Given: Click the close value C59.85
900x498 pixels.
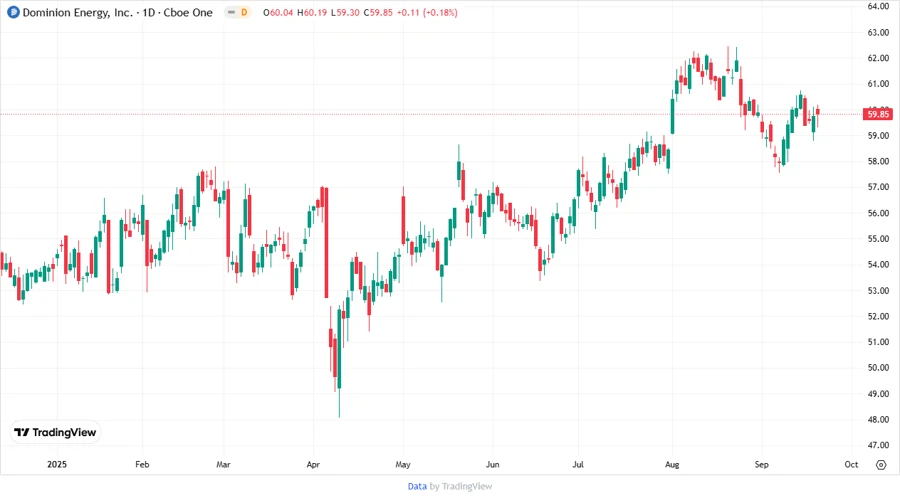Looking at the screenshot, I should point(378,13).
